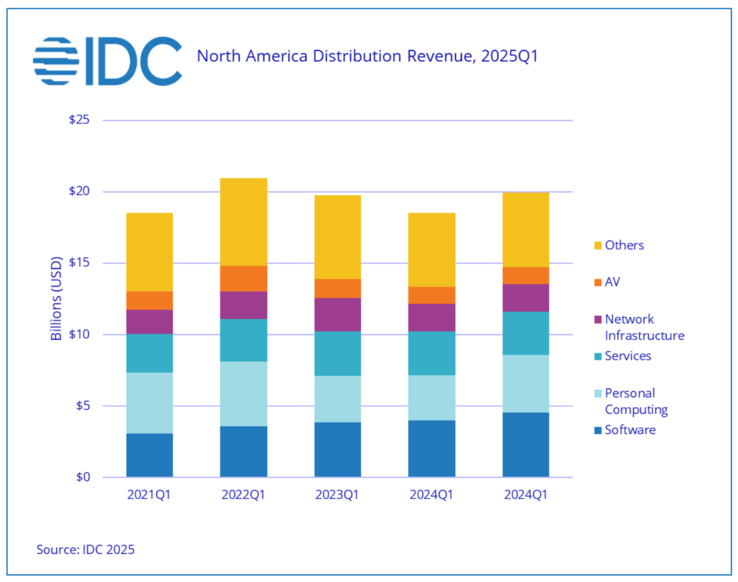Click the 2023Q1 x-axis label
This screenshot has height=582, width=738.
[337, 494]
